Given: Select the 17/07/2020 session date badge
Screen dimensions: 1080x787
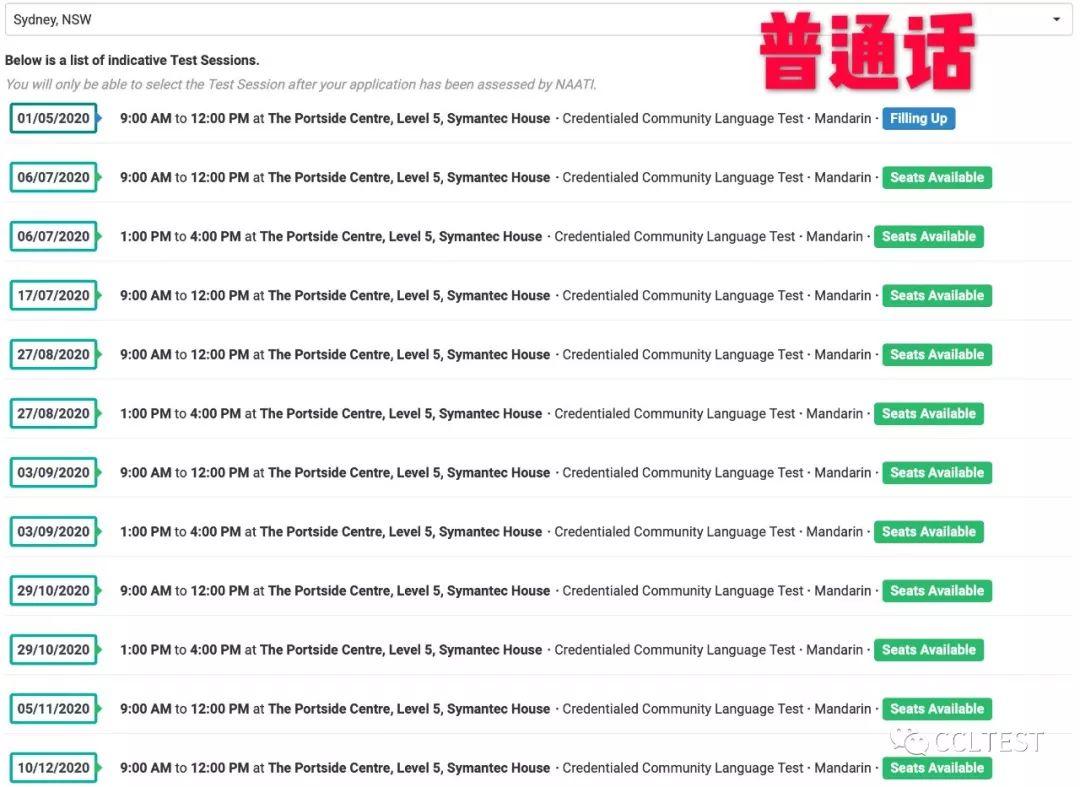Looking at the screenshot, I should coord(54,295).
